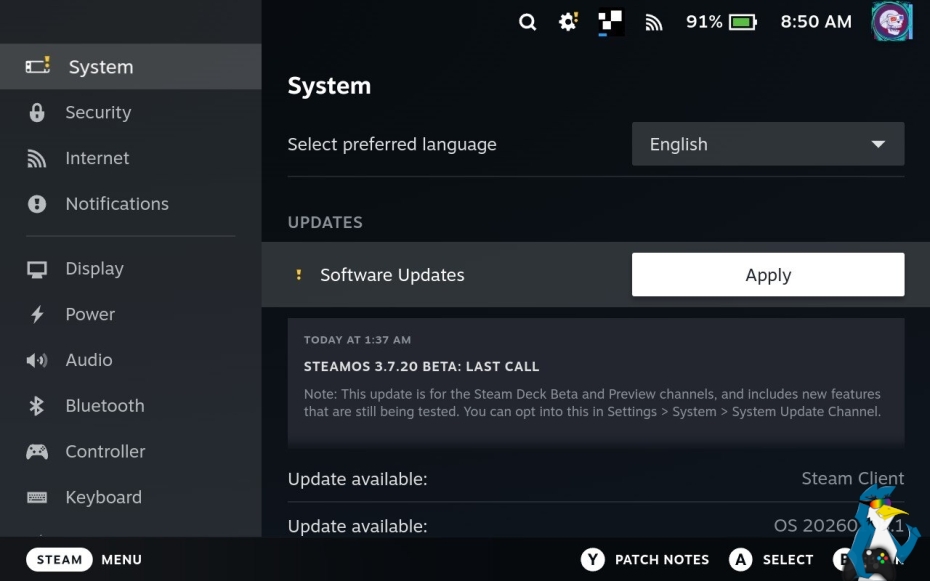930x581 pixels.
Task: Click the Y Patch Notes button
Action: click(645, 560)
